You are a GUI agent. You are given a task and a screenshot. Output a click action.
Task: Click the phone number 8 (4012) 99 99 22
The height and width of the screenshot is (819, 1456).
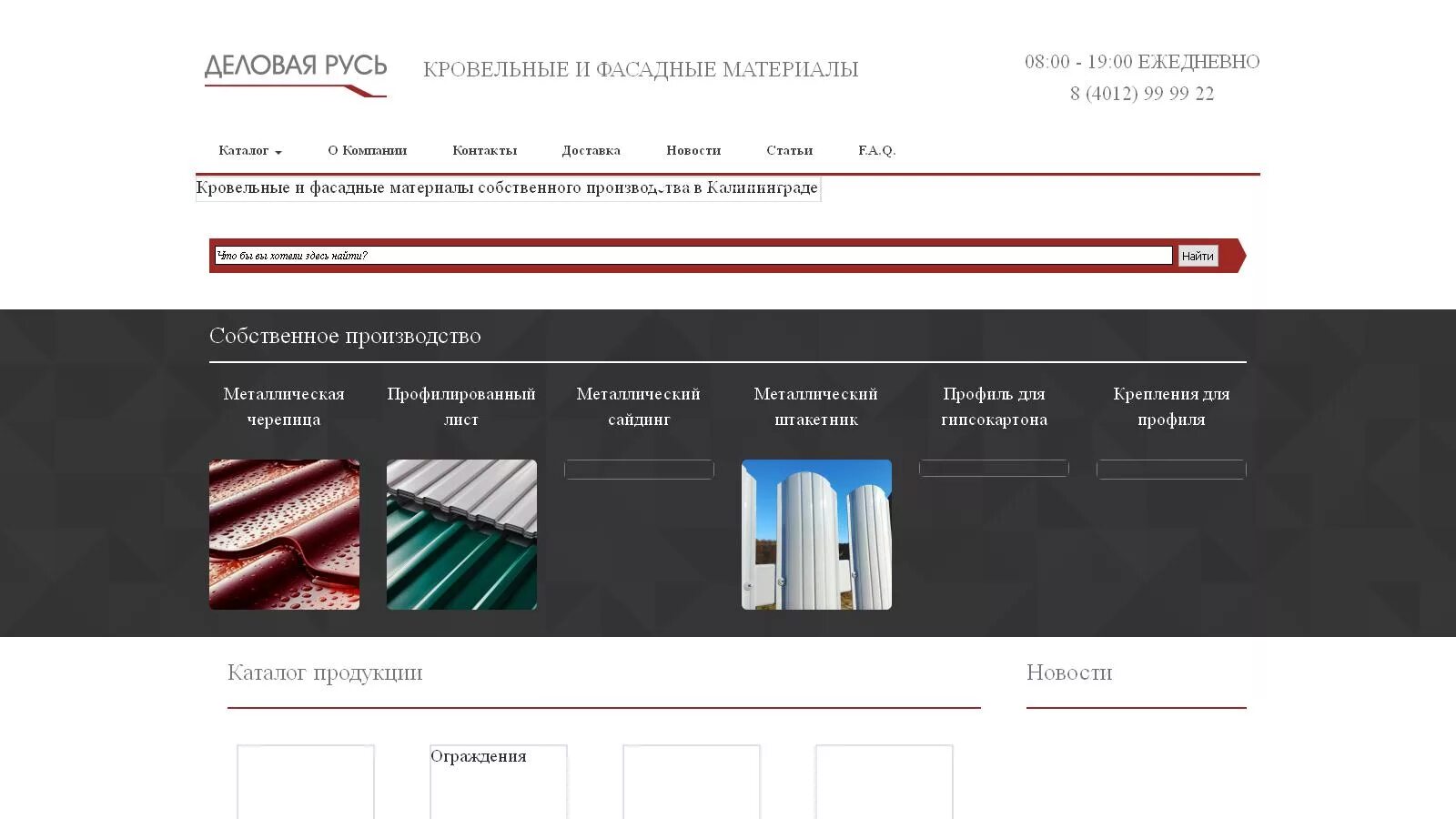point(1142,94)
